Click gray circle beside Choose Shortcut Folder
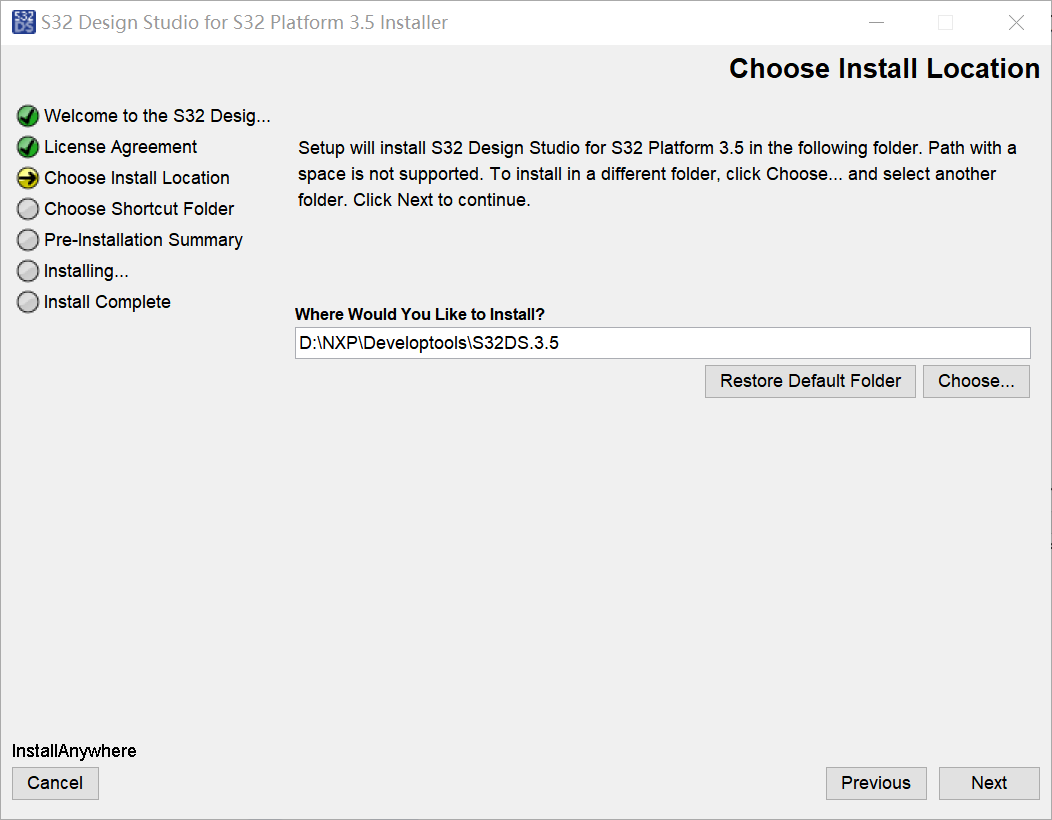Image resolution: width=1052 pixels, height=820 pixels. [x=28, y=209]
